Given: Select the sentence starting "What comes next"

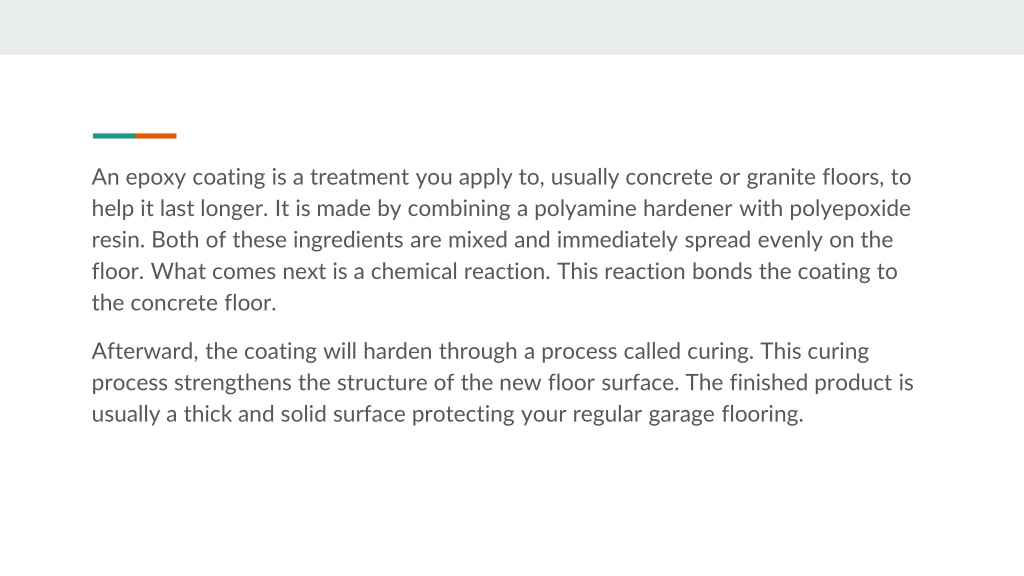Looking at the screenshot, I should 351,272.
